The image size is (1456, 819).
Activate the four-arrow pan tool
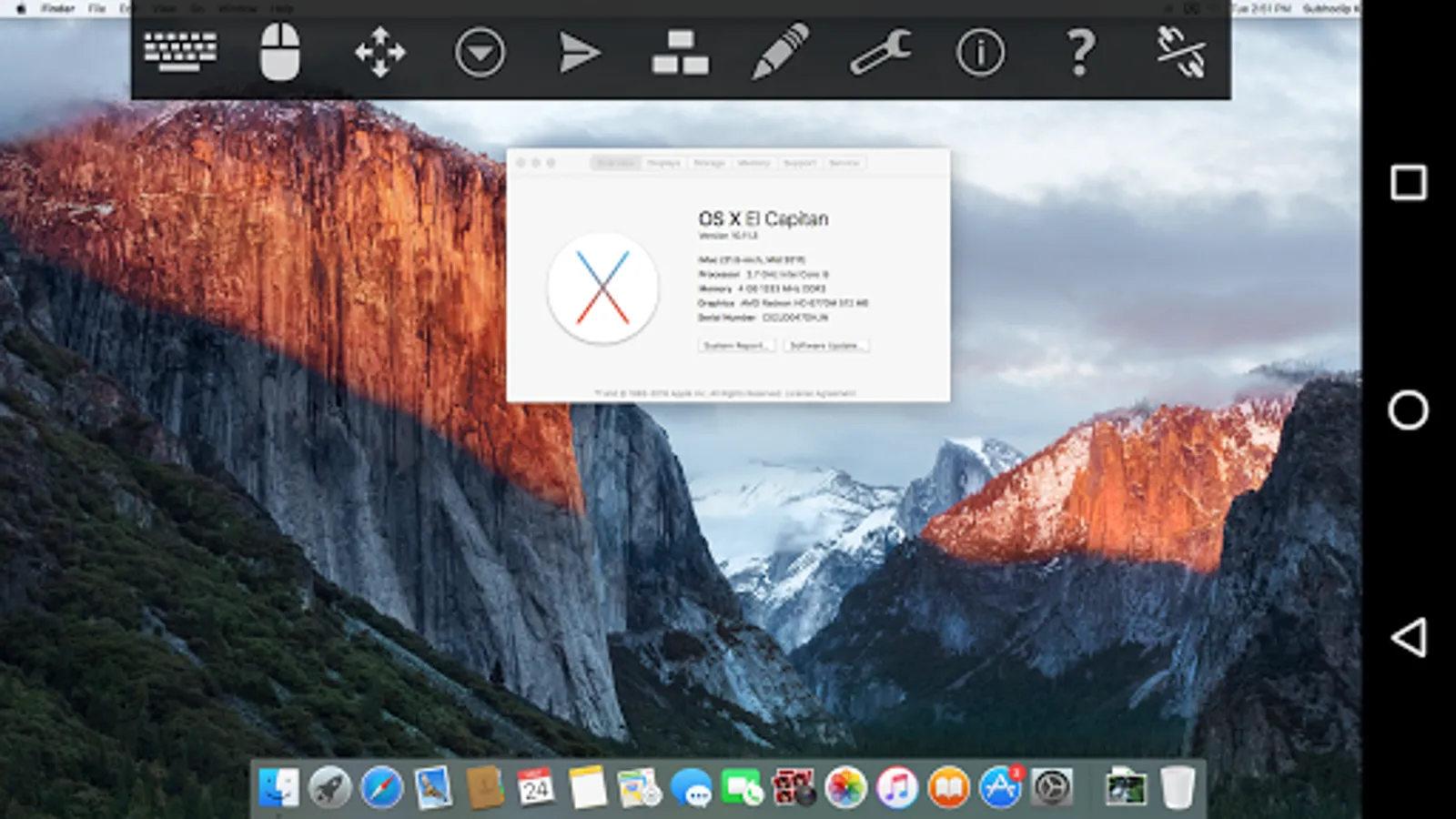click(x=380, y=52)
